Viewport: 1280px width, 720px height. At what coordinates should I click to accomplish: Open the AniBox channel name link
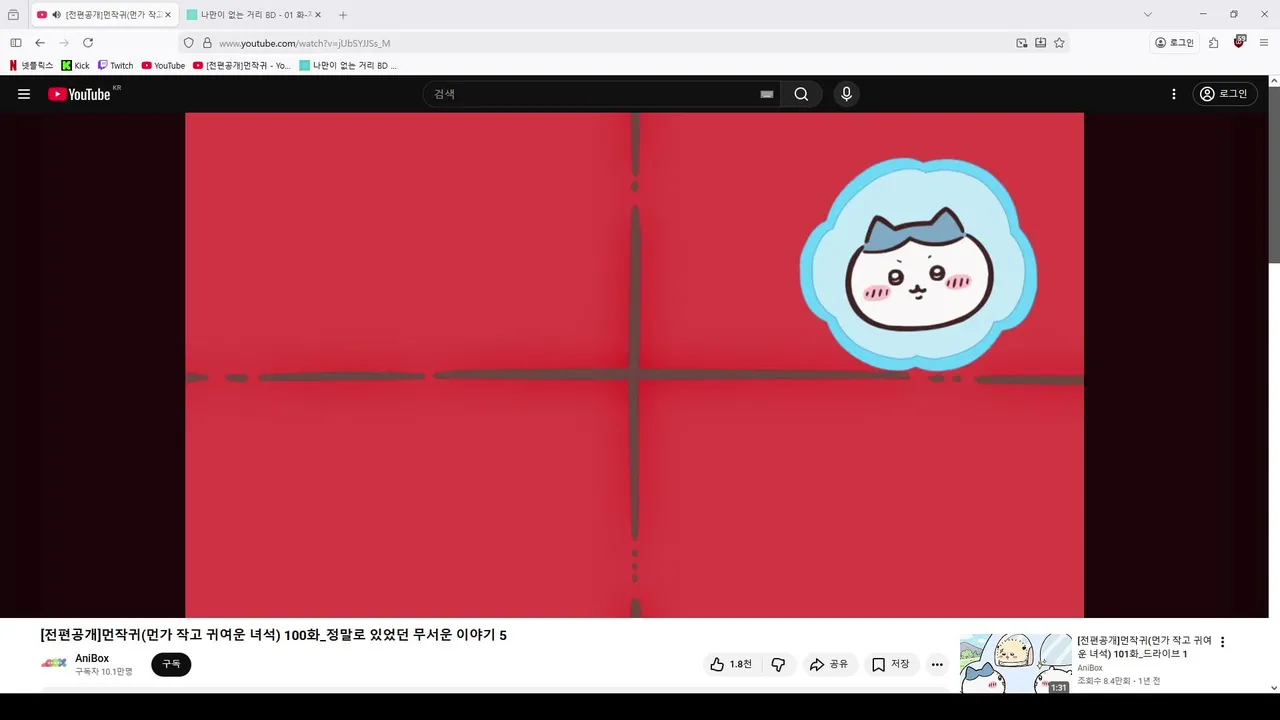(92, 658)
